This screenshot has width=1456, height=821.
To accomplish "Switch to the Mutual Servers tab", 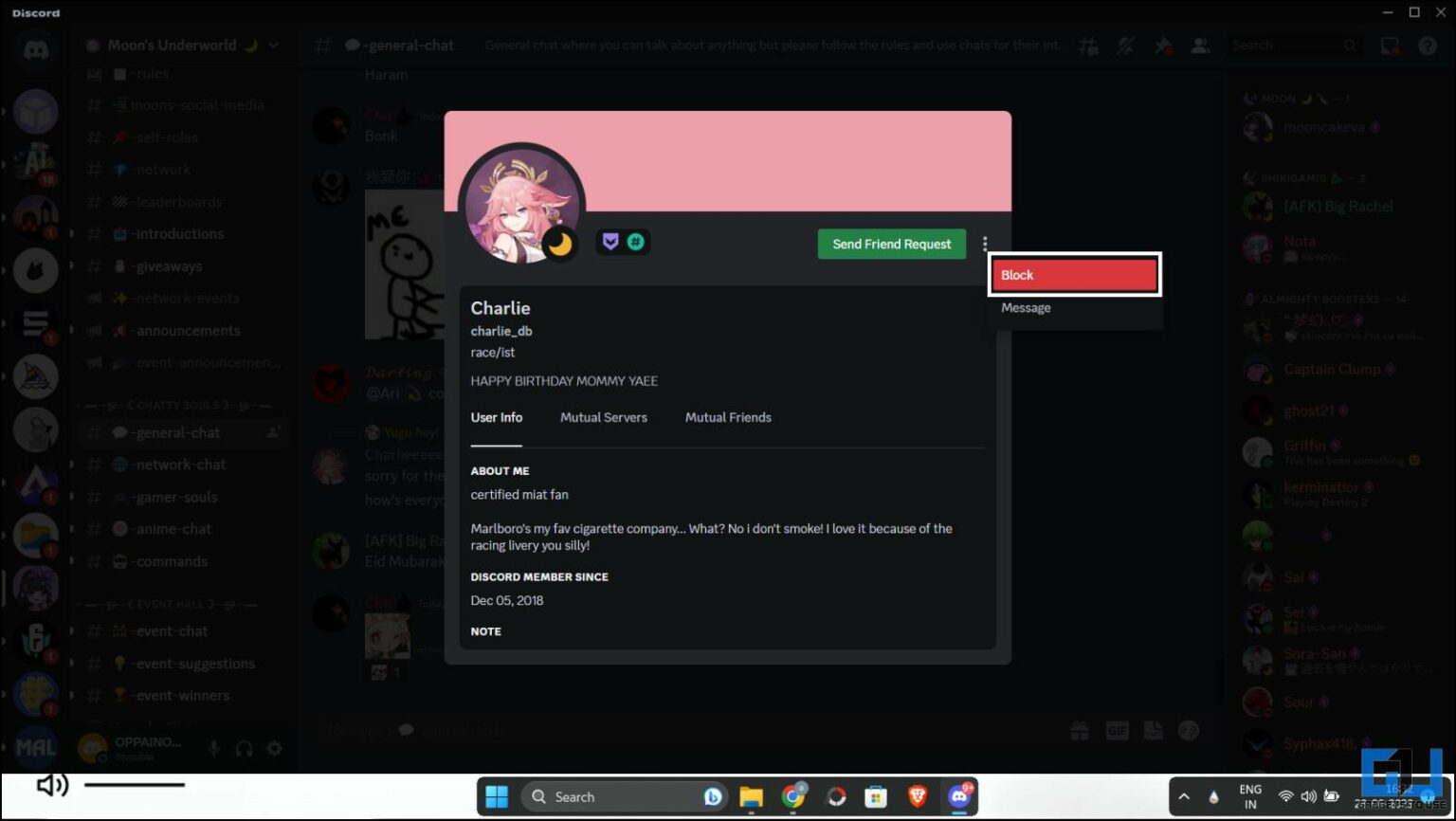I will coord(604,417).
